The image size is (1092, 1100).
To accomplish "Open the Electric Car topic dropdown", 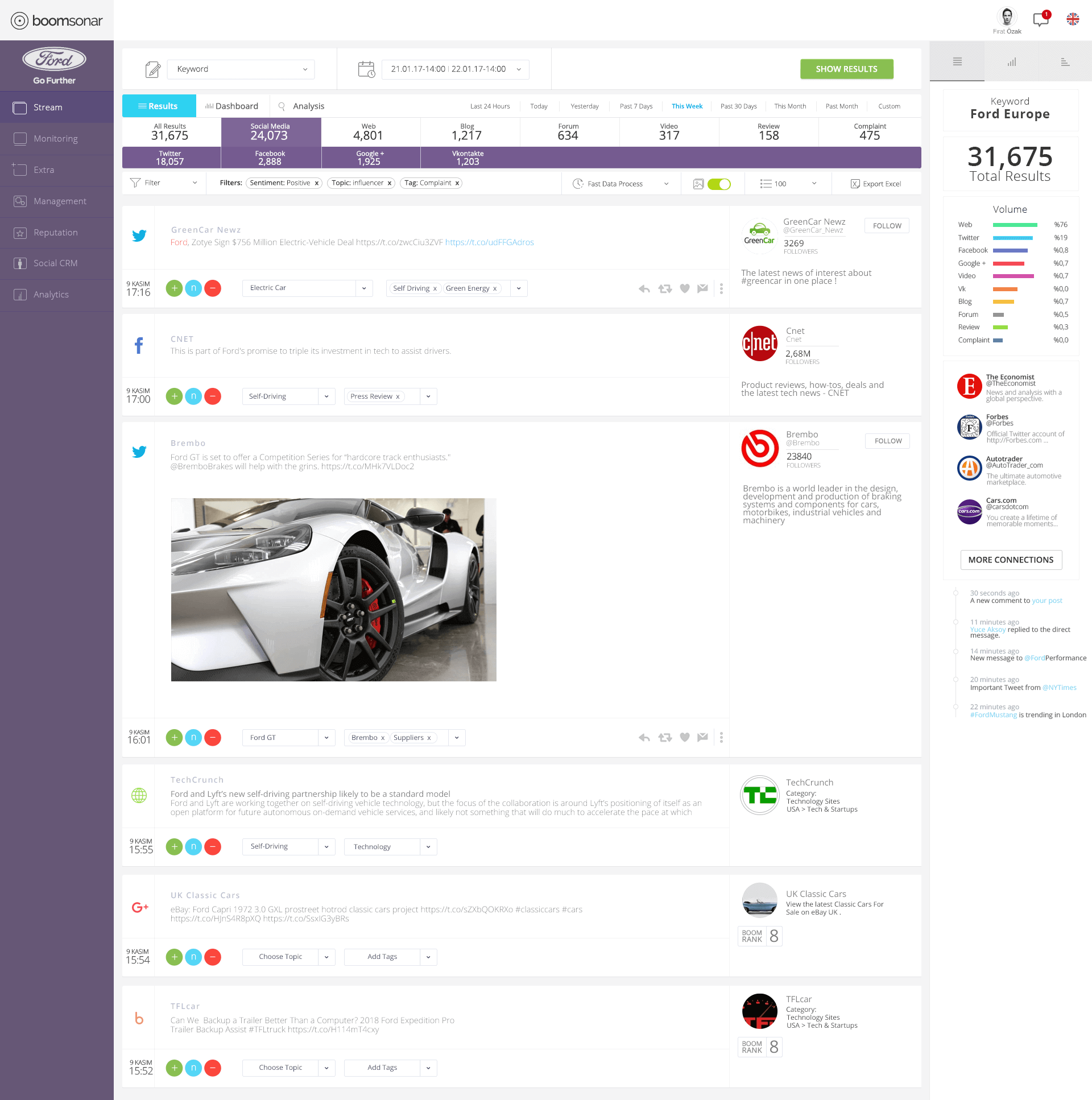I will (308, 288).
